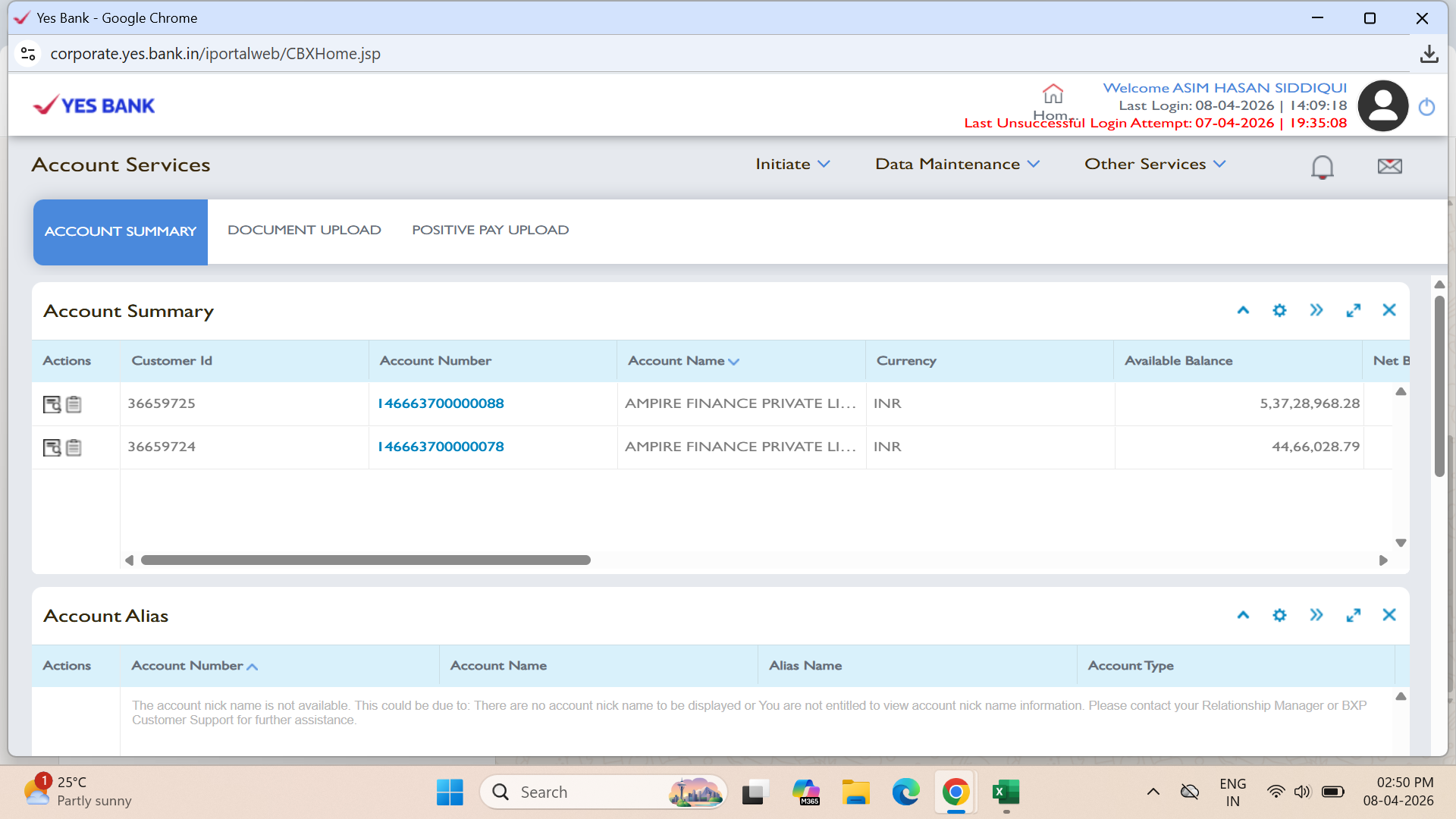Image resolution: width=1456 pixels, height=819 pixels.
Task: Open statement clipboard icon for customer 36659725
Action: coord(74,404)
